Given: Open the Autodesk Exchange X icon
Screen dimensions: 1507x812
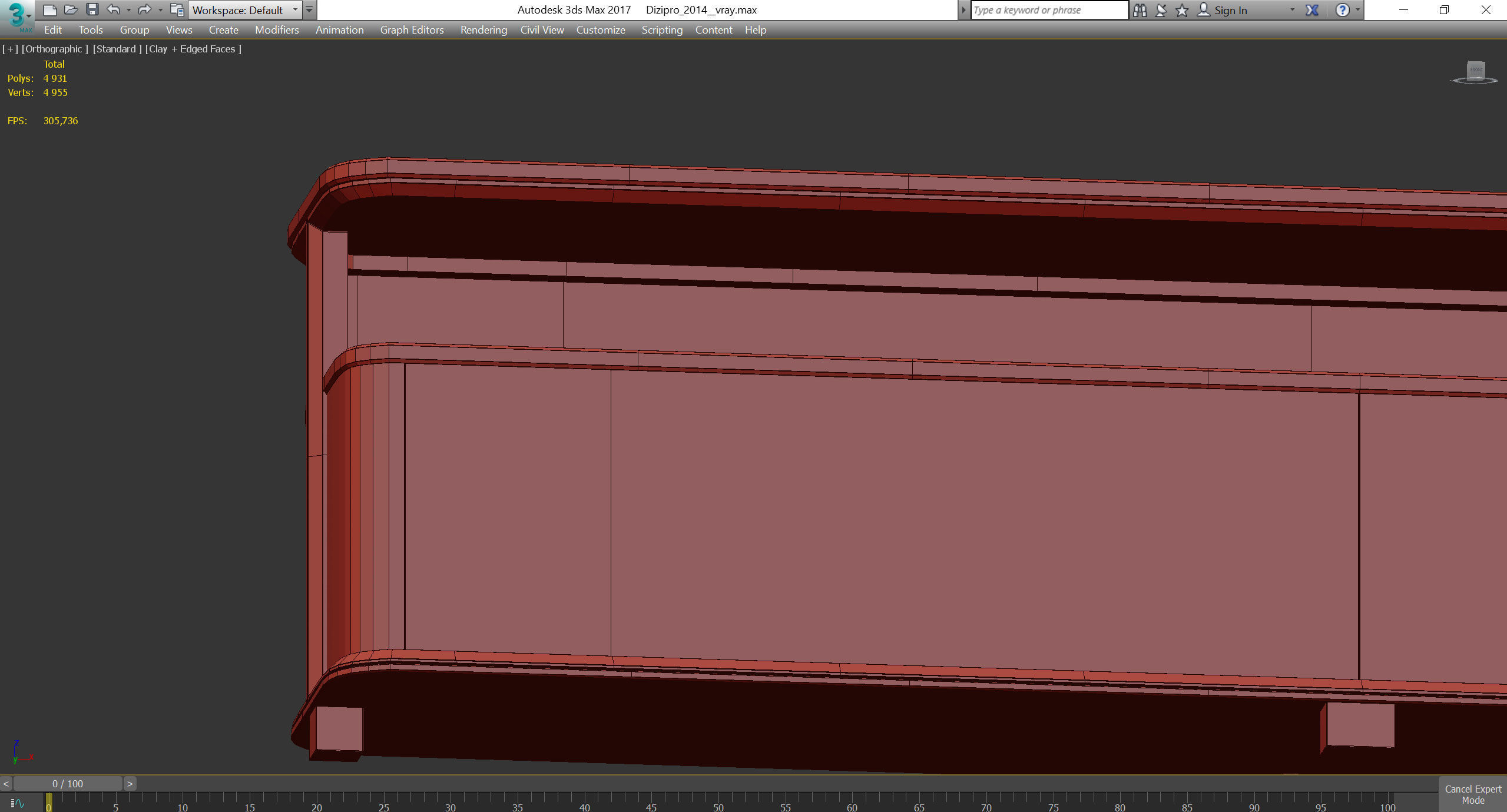Looking at the screenshot, I should [x=1312, y=10].
